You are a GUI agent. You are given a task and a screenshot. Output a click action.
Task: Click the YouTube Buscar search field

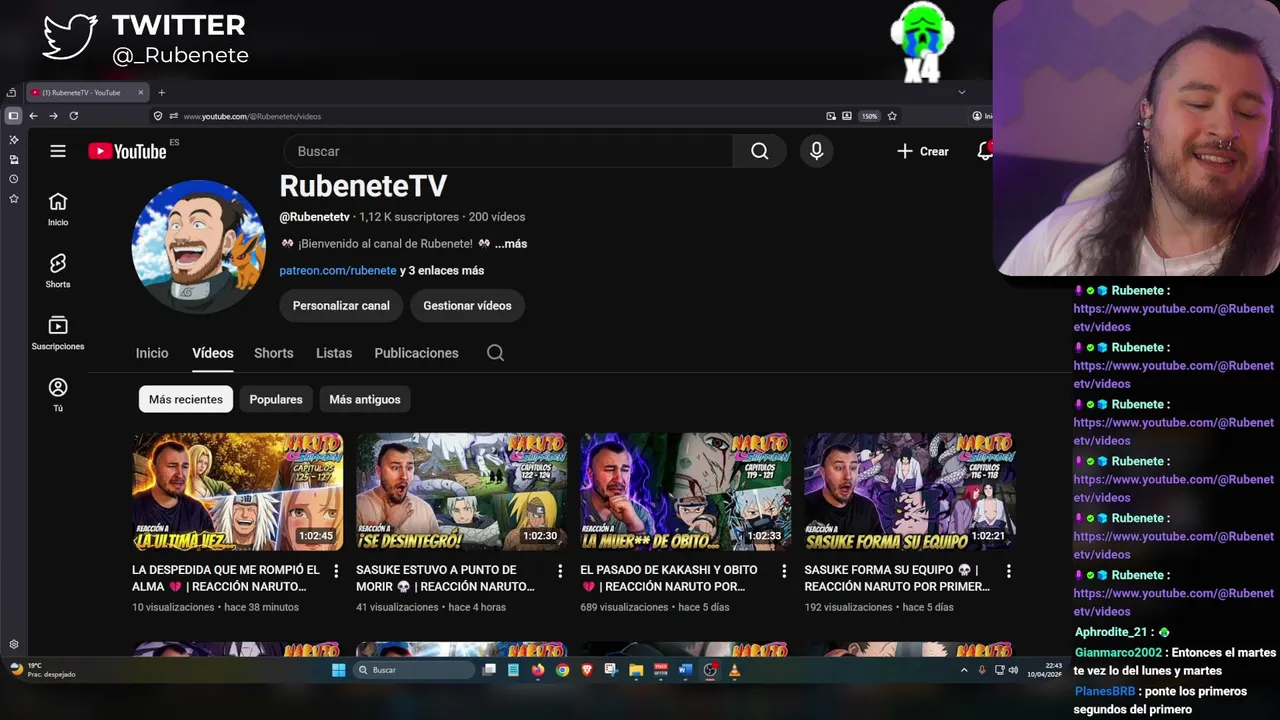(x=509, y=151)
